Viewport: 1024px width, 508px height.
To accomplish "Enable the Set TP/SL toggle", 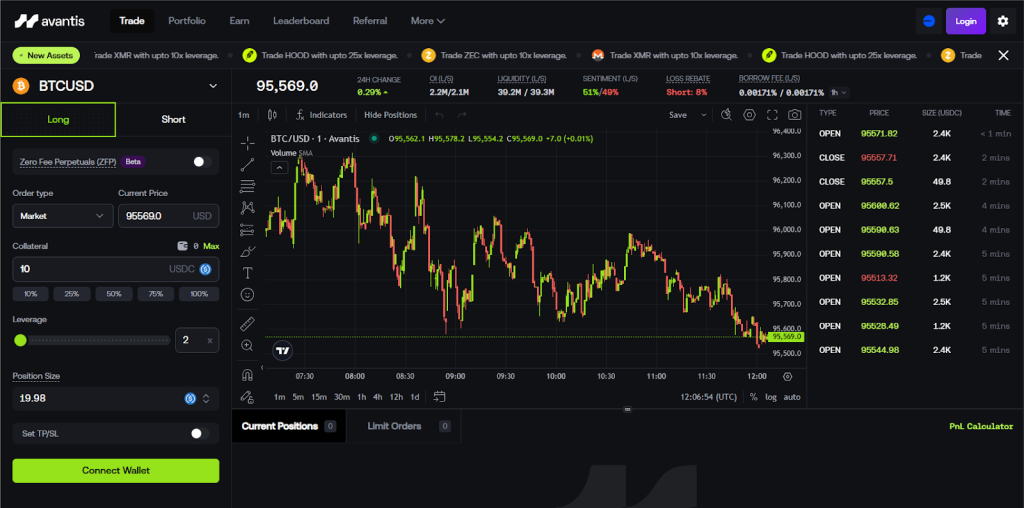I will pos(200,433).
